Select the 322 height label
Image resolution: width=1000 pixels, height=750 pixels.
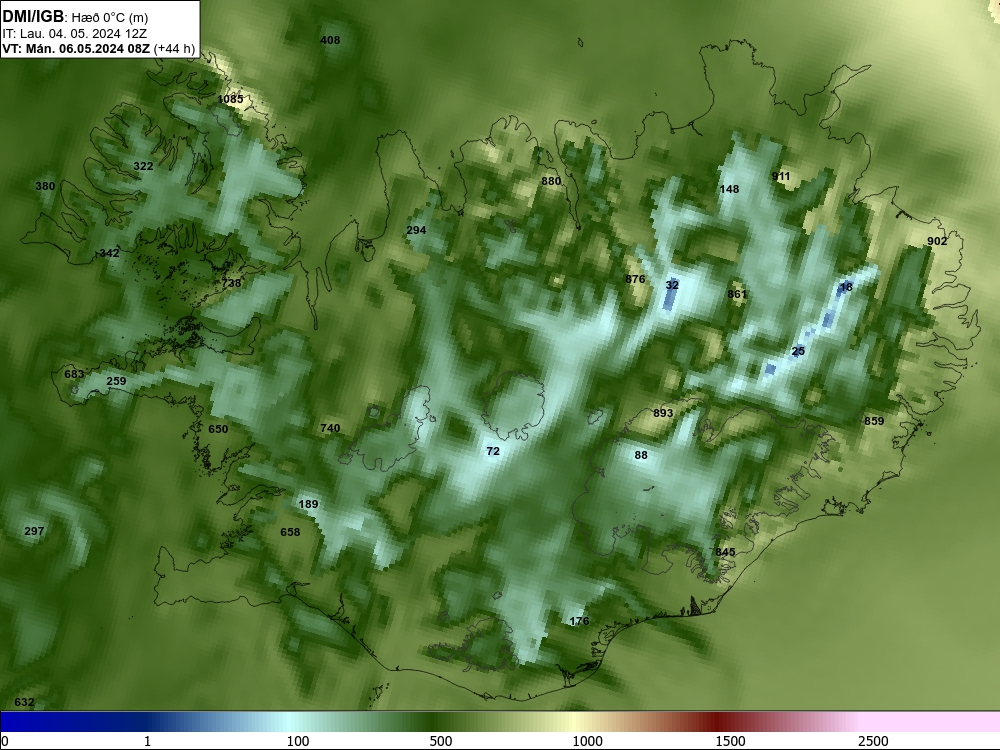click(143, 166)
